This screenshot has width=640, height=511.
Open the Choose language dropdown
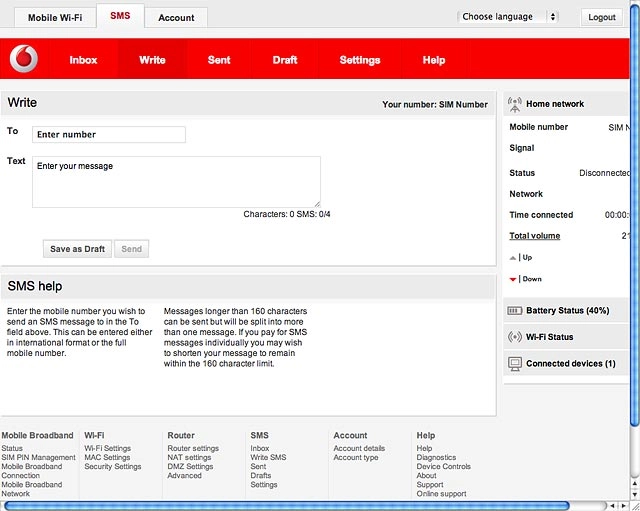pyautogui.click(x=508, y=17)
